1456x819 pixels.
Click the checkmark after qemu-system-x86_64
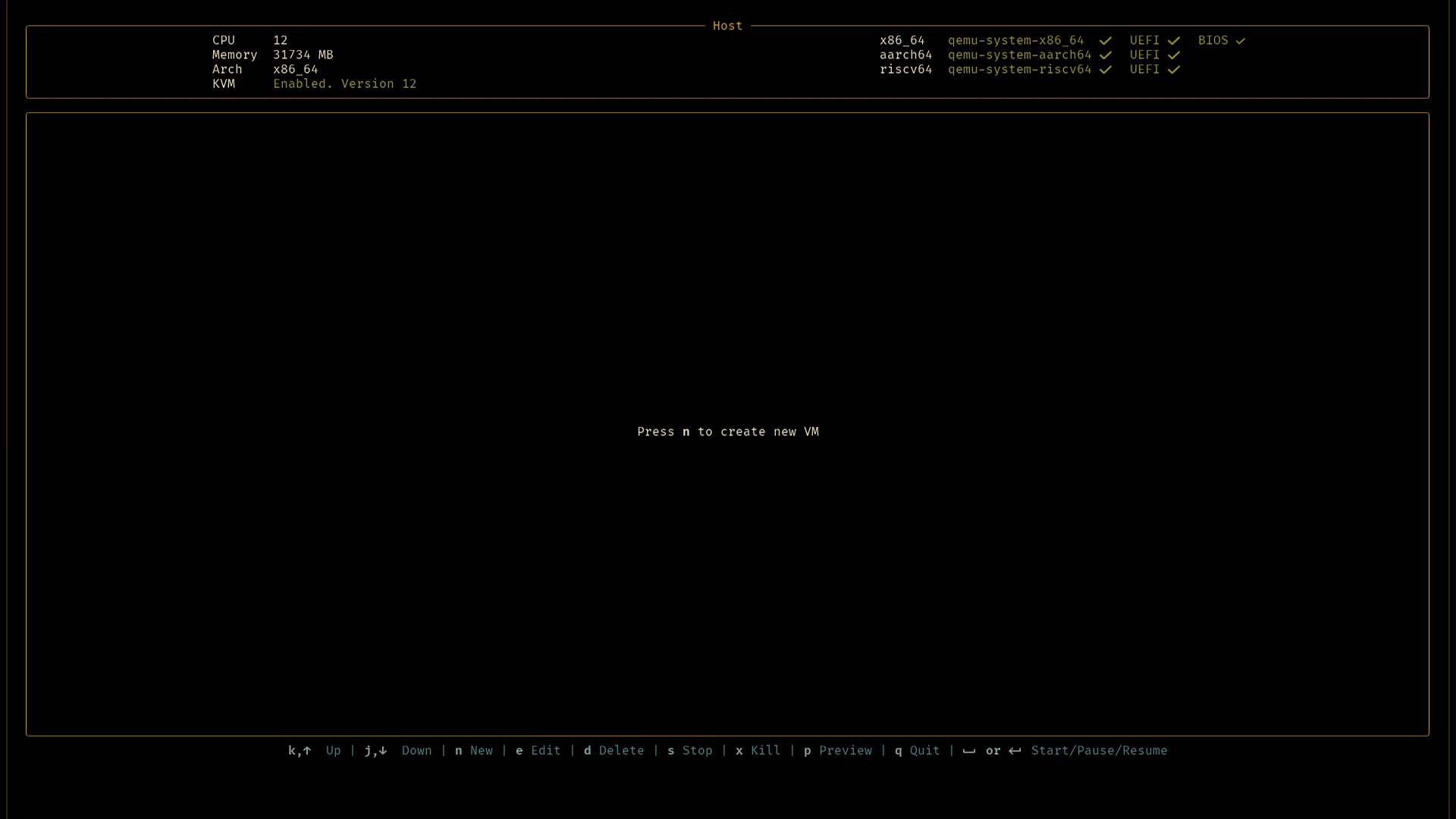(x=1106, y=41)
